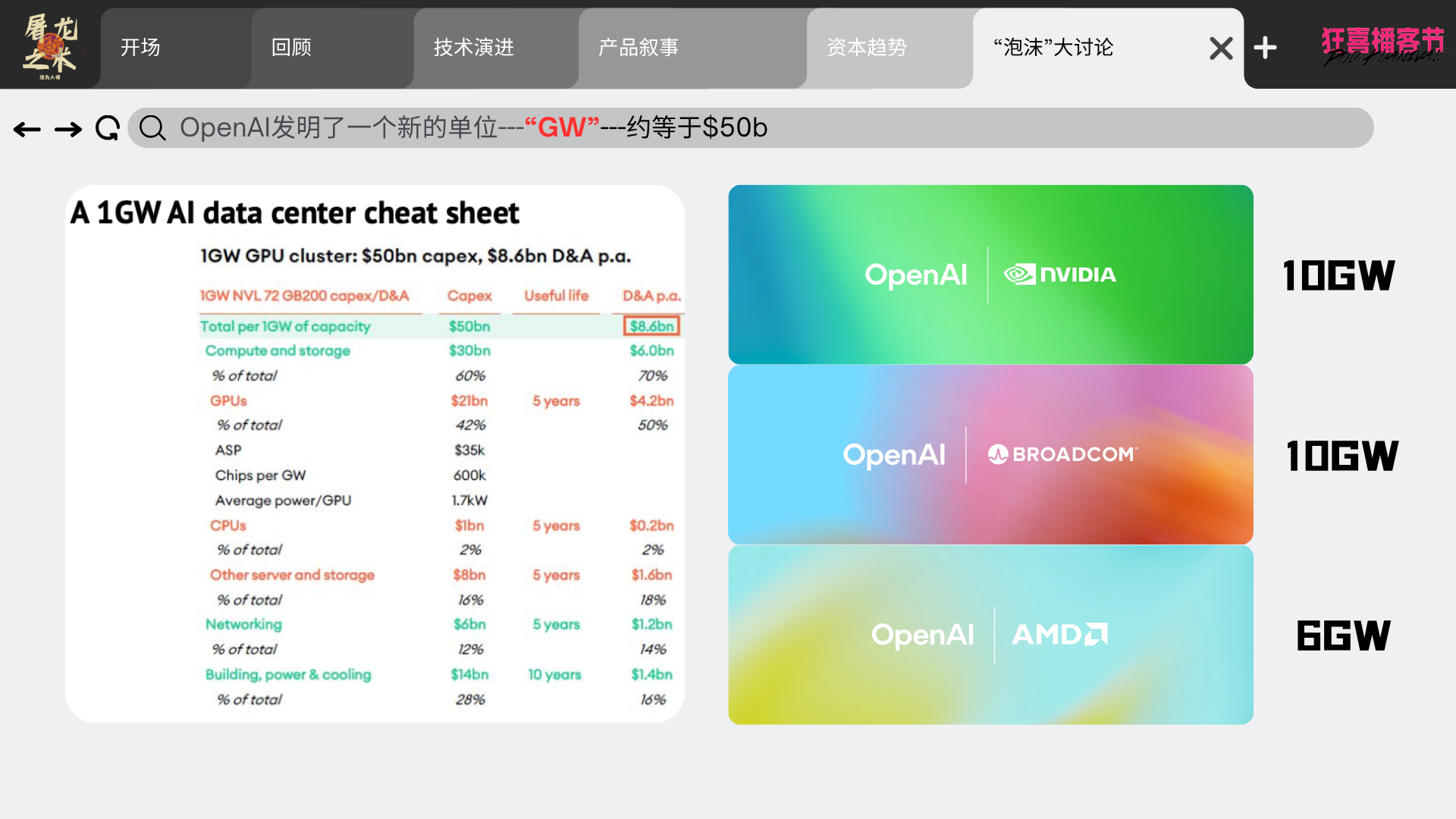
Task: Switch to the 开场 tab
Action: [141, 48]
